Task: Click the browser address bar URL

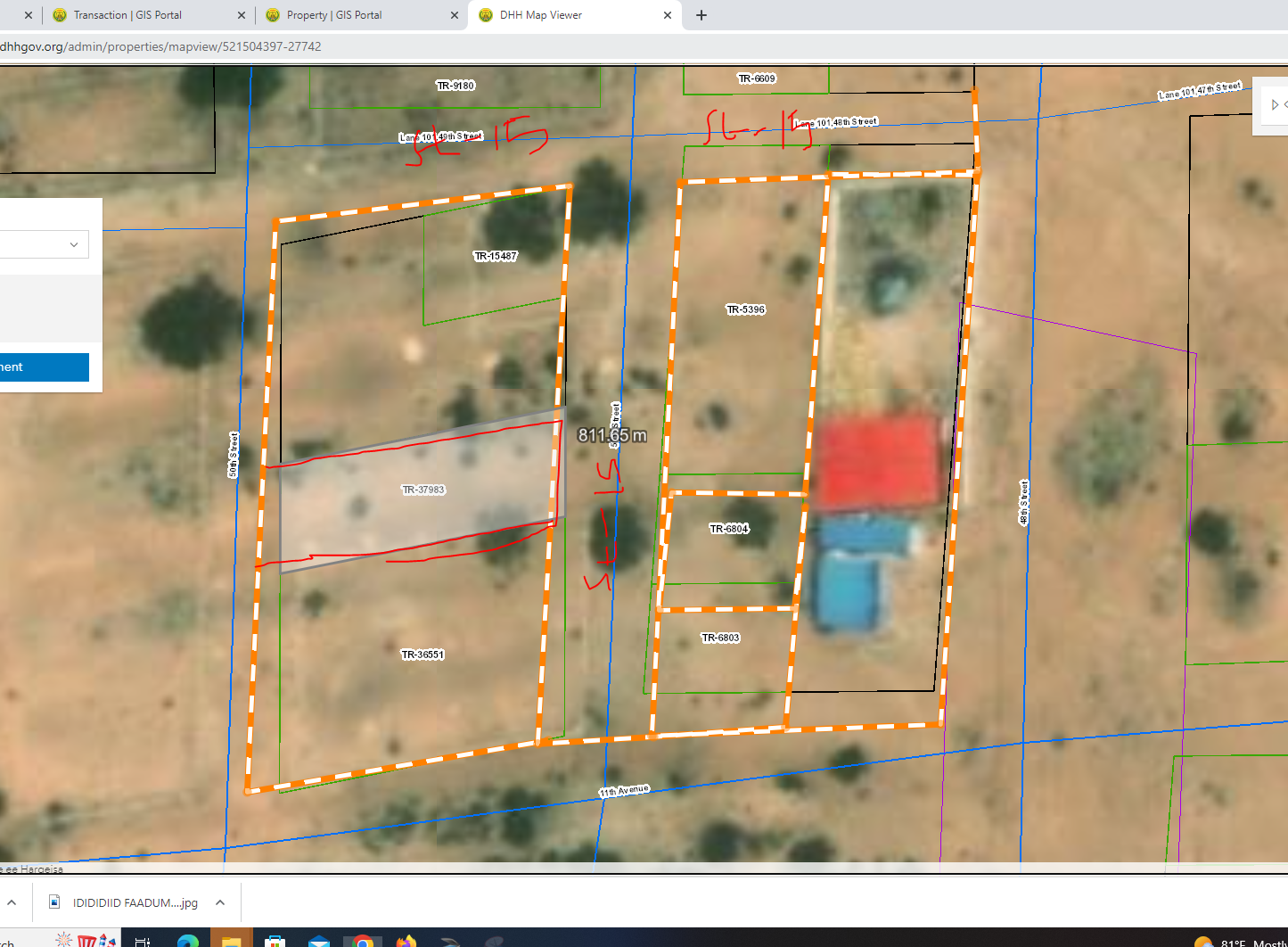Action: [160, 46]
